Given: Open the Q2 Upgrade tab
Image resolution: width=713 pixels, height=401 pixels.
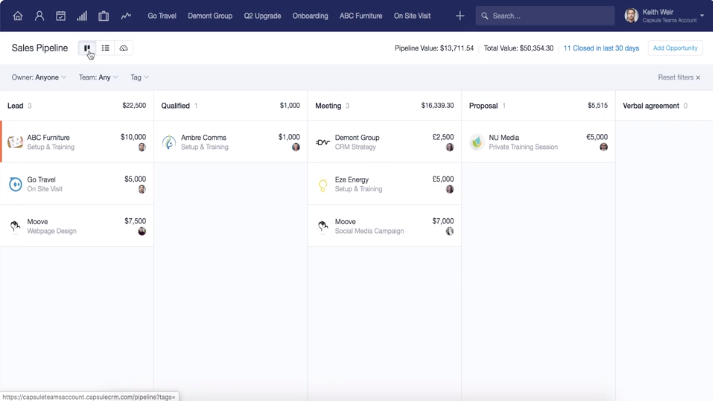Looking at the screenshot, I should (262, 16).
